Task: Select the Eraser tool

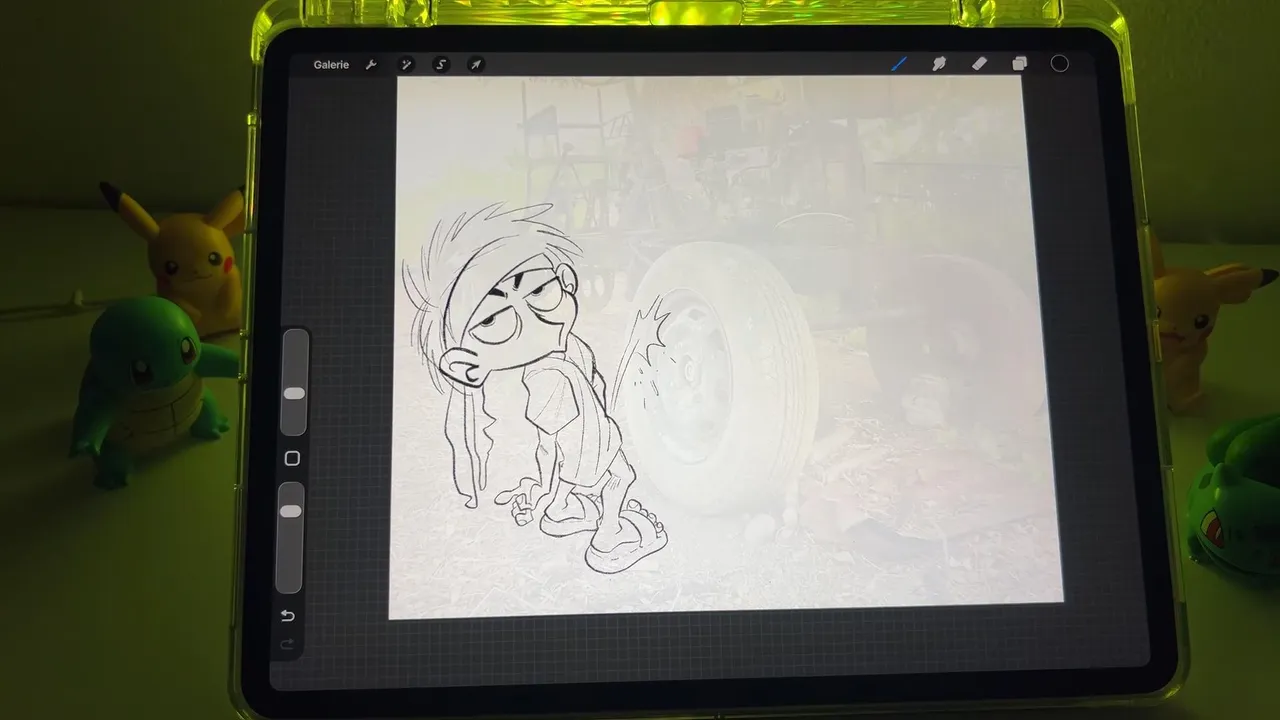Action: tap(979, 64)
